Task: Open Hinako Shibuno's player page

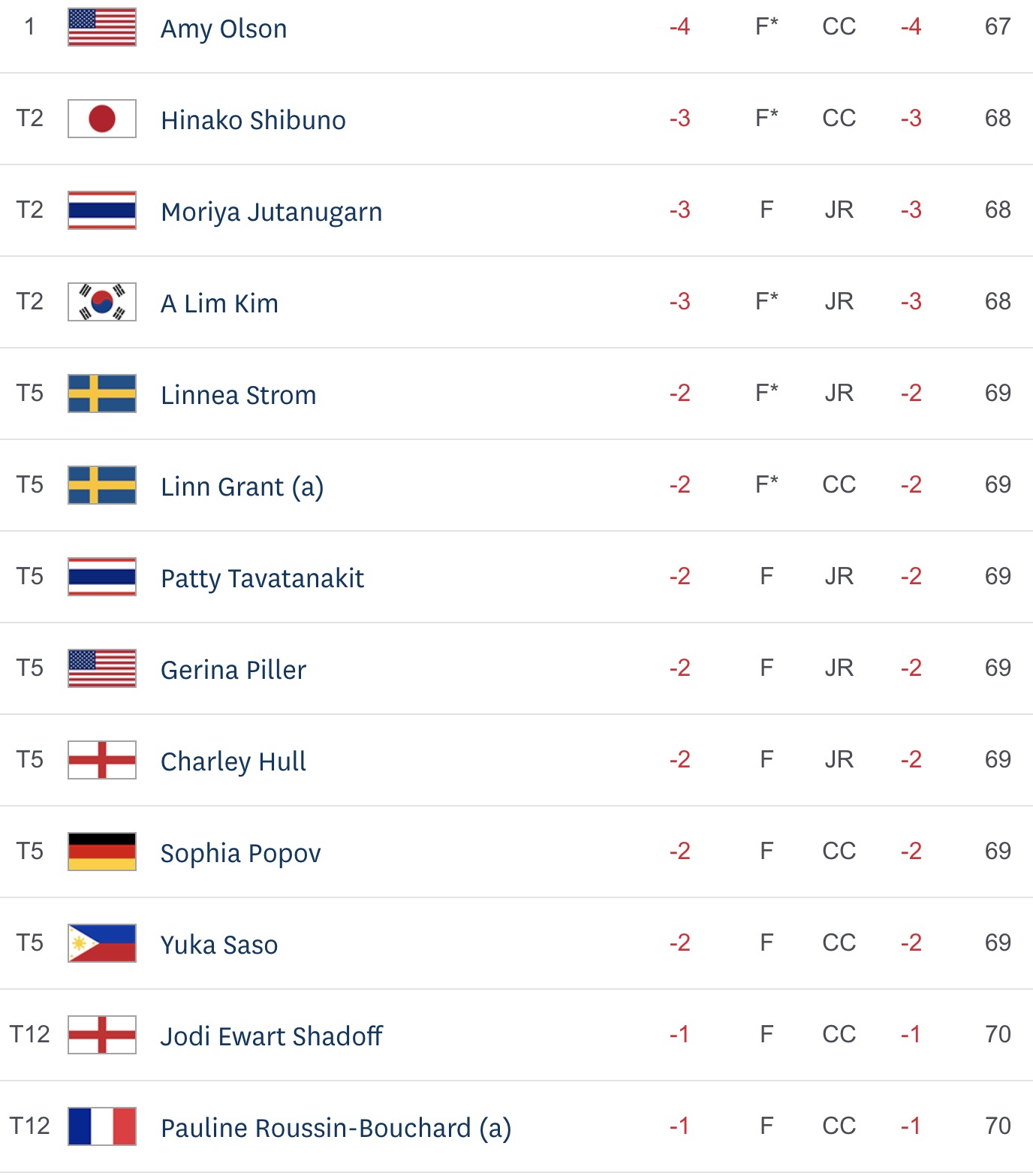Action: pos(253,120)
